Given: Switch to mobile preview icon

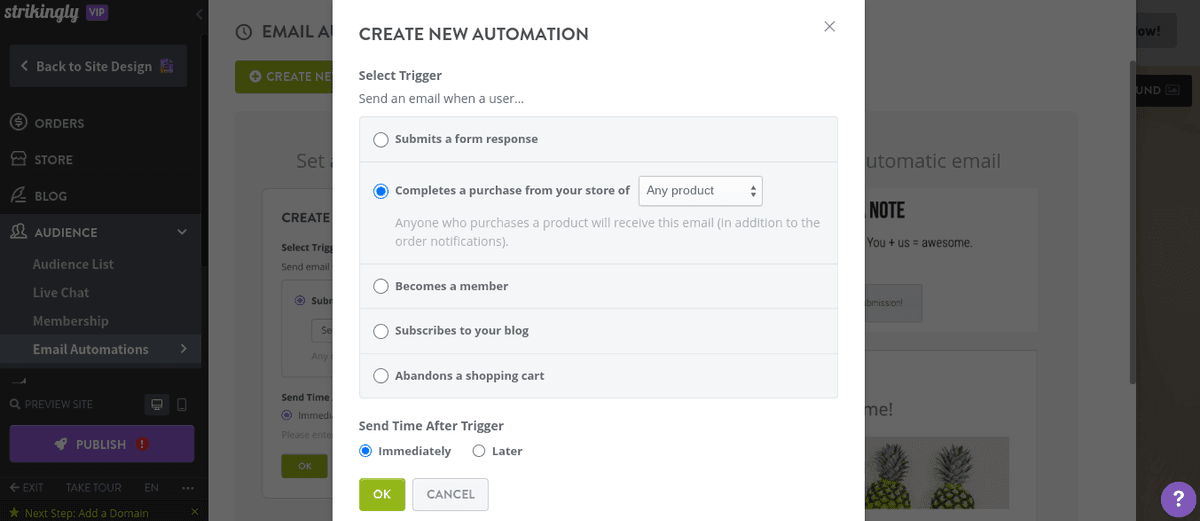Looking at the screenshot, I should point(181,404).
